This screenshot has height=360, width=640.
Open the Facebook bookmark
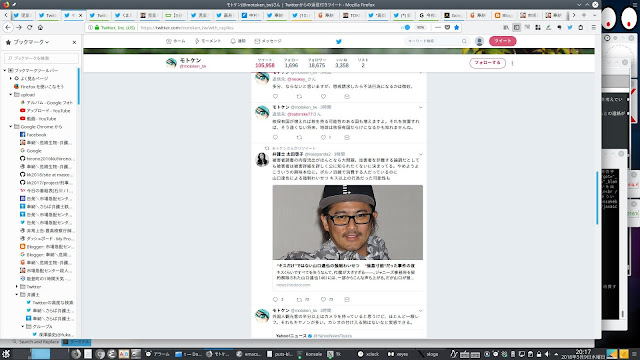(36, 135)
